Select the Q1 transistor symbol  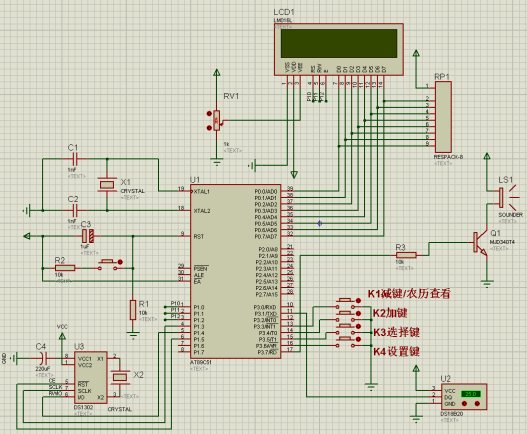point(481,243)
